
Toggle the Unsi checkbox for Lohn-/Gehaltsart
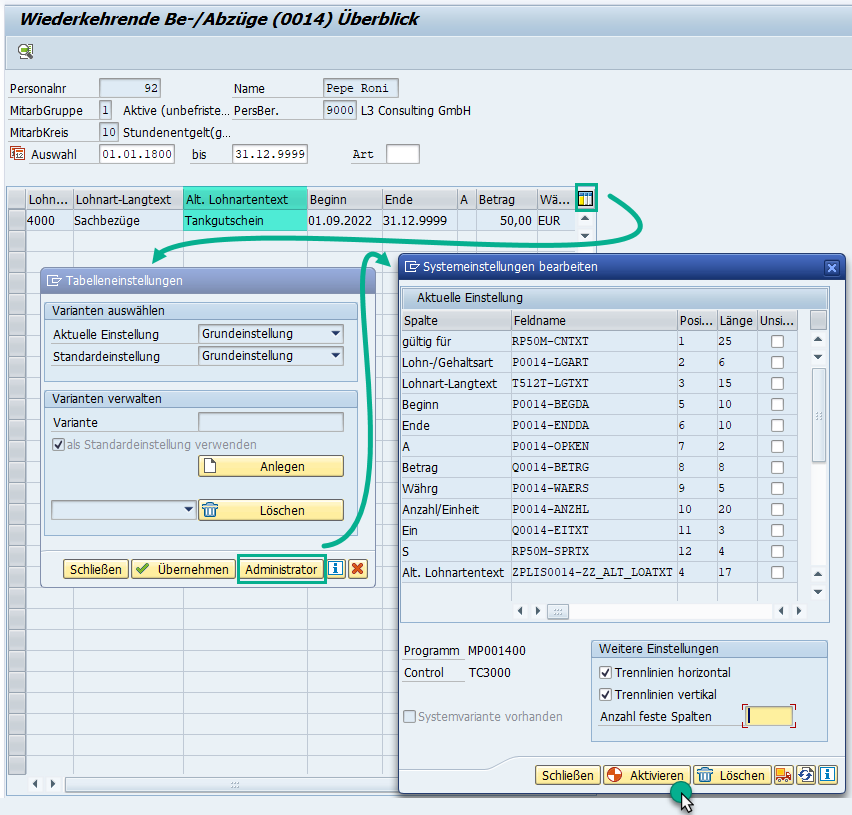click(x=778, y=362)
